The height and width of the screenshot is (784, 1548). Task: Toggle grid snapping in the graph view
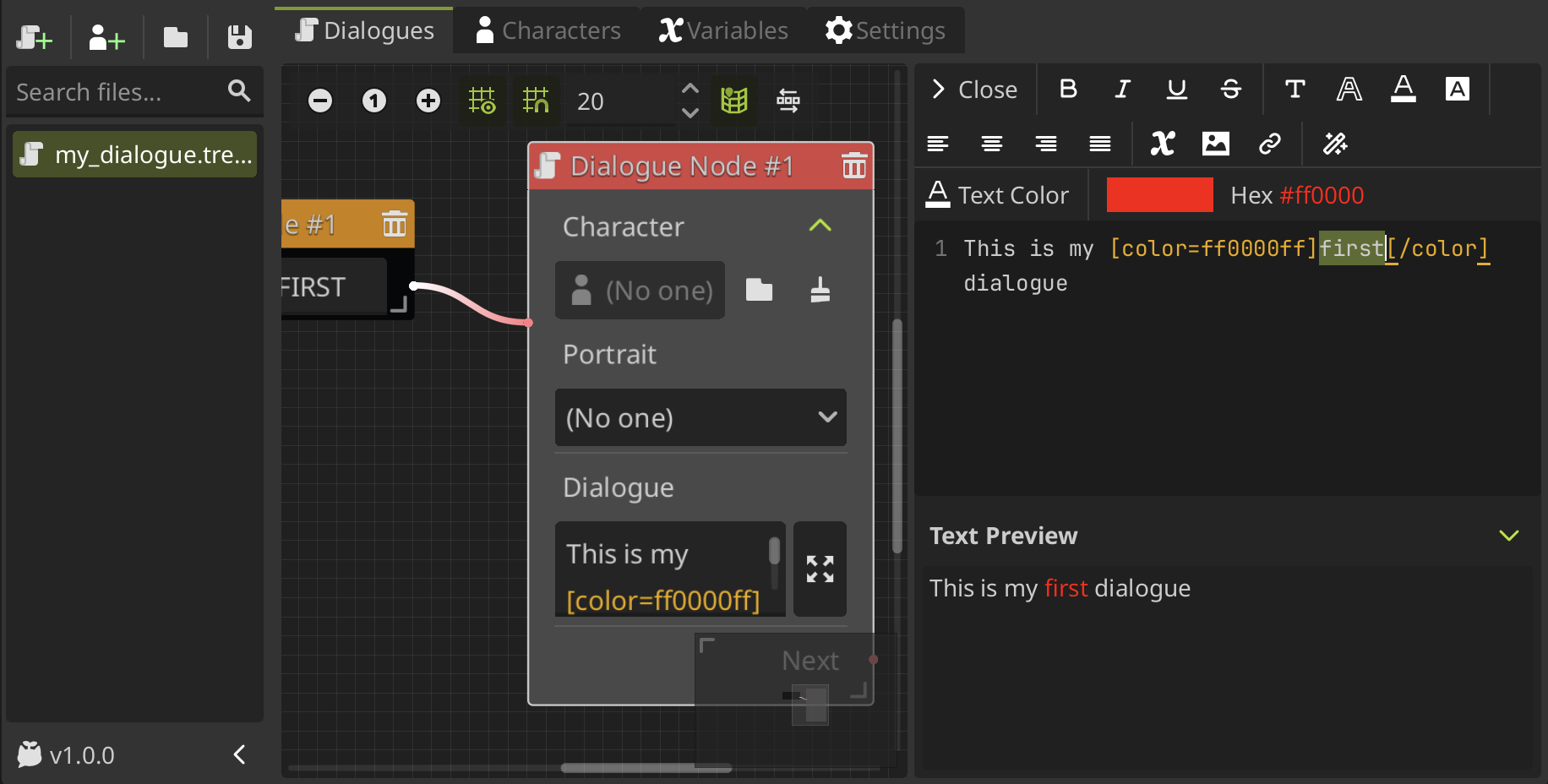[536, 101]
